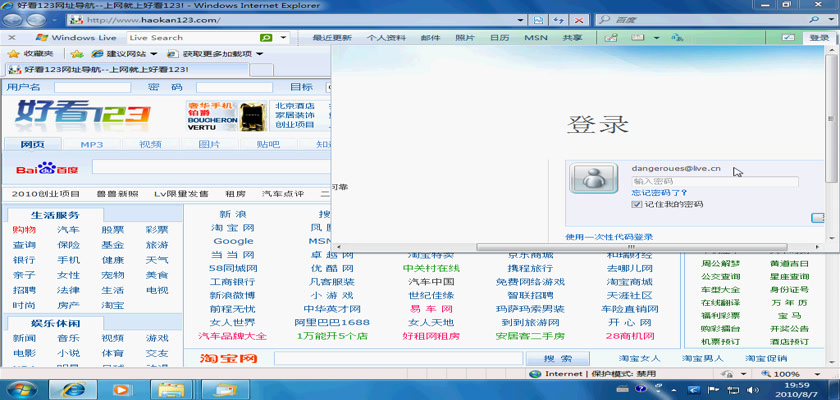Click 使用一次性代码登录 link
The height and width of the screenshot is (400, 840).
(x=609, y=237)
